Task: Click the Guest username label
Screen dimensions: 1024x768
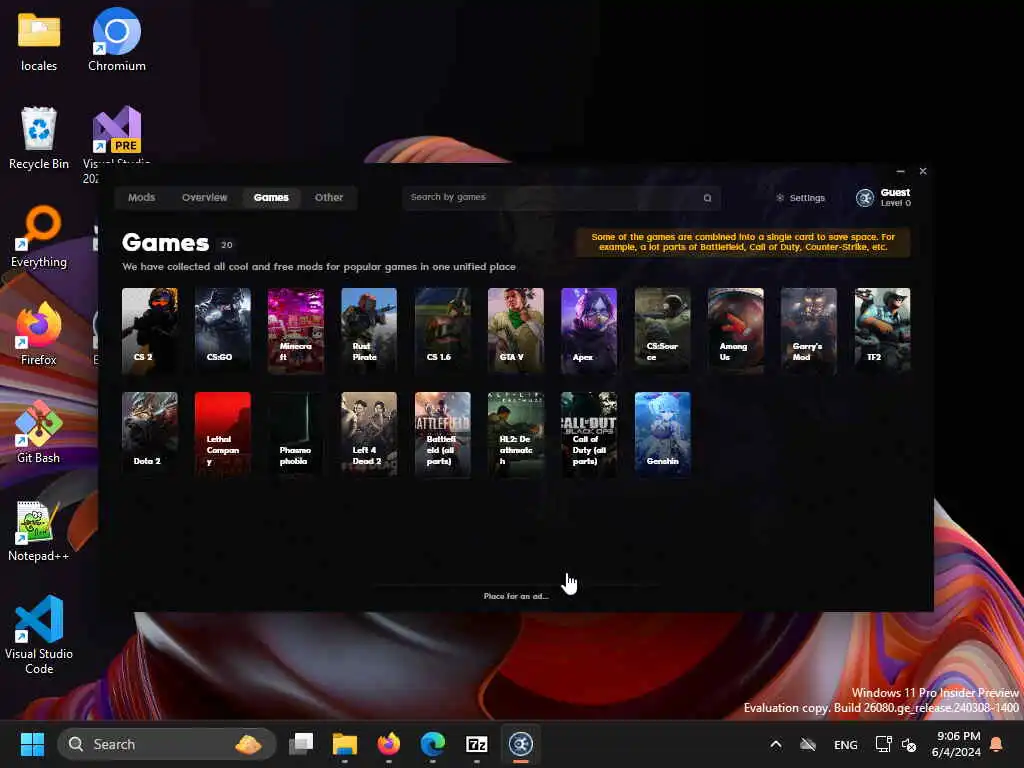Action: pos(895,192)
